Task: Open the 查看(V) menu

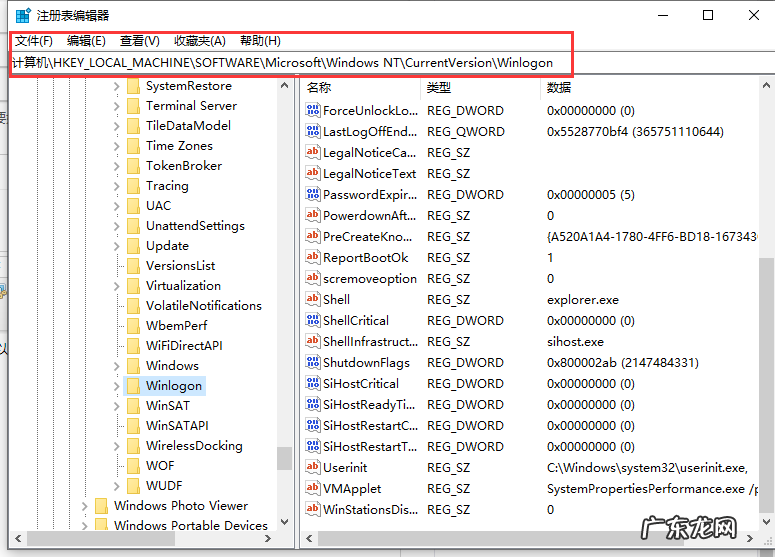Action: 139,41
